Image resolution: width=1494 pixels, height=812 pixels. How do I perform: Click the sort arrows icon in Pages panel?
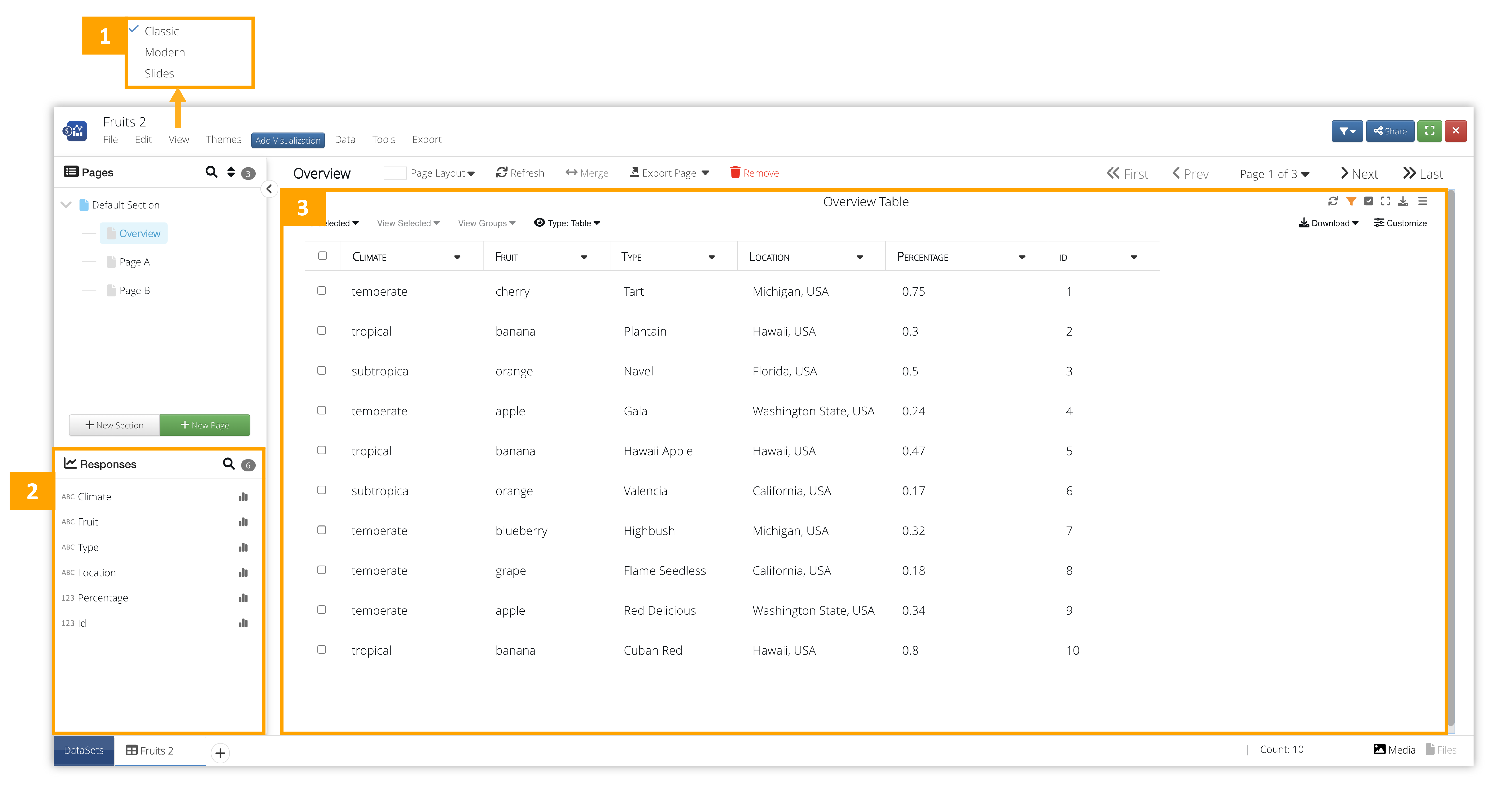231,172
